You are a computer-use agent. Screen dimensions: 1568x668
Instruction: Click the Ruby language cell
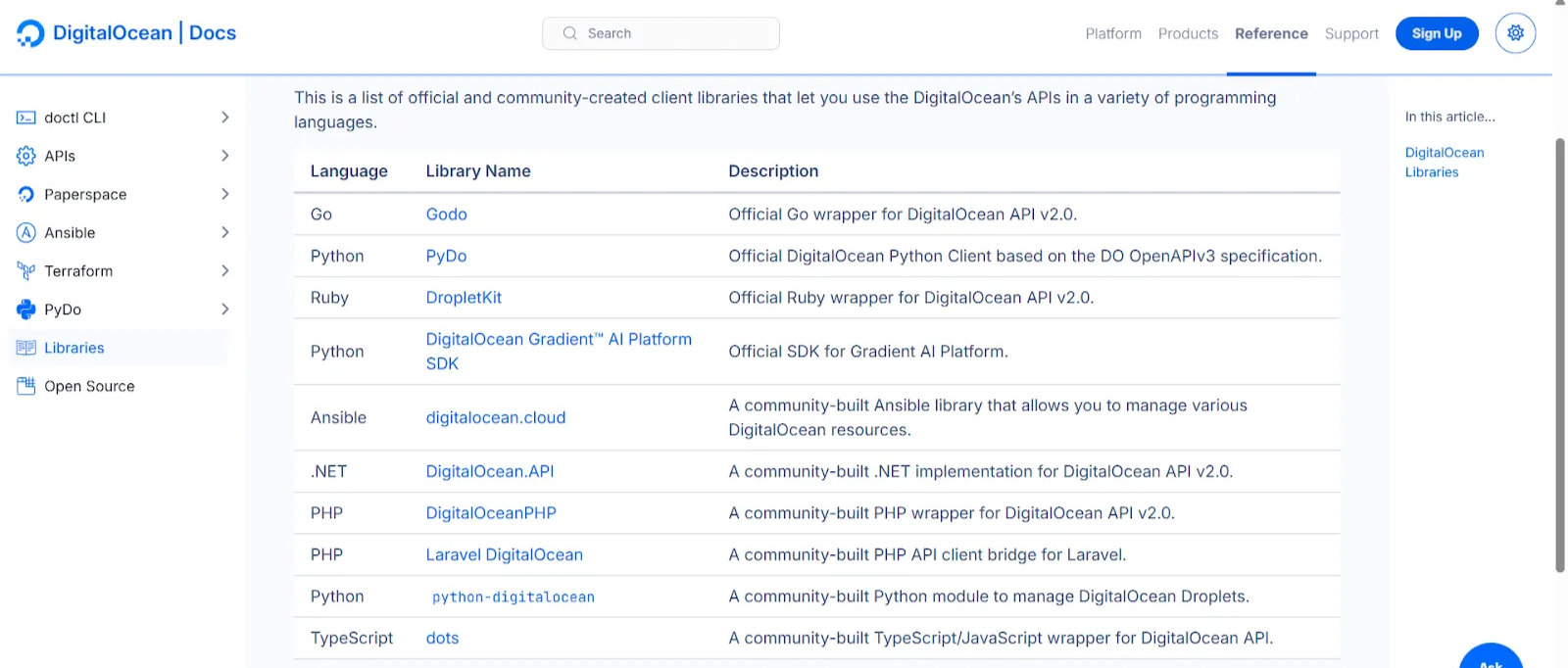329,298
